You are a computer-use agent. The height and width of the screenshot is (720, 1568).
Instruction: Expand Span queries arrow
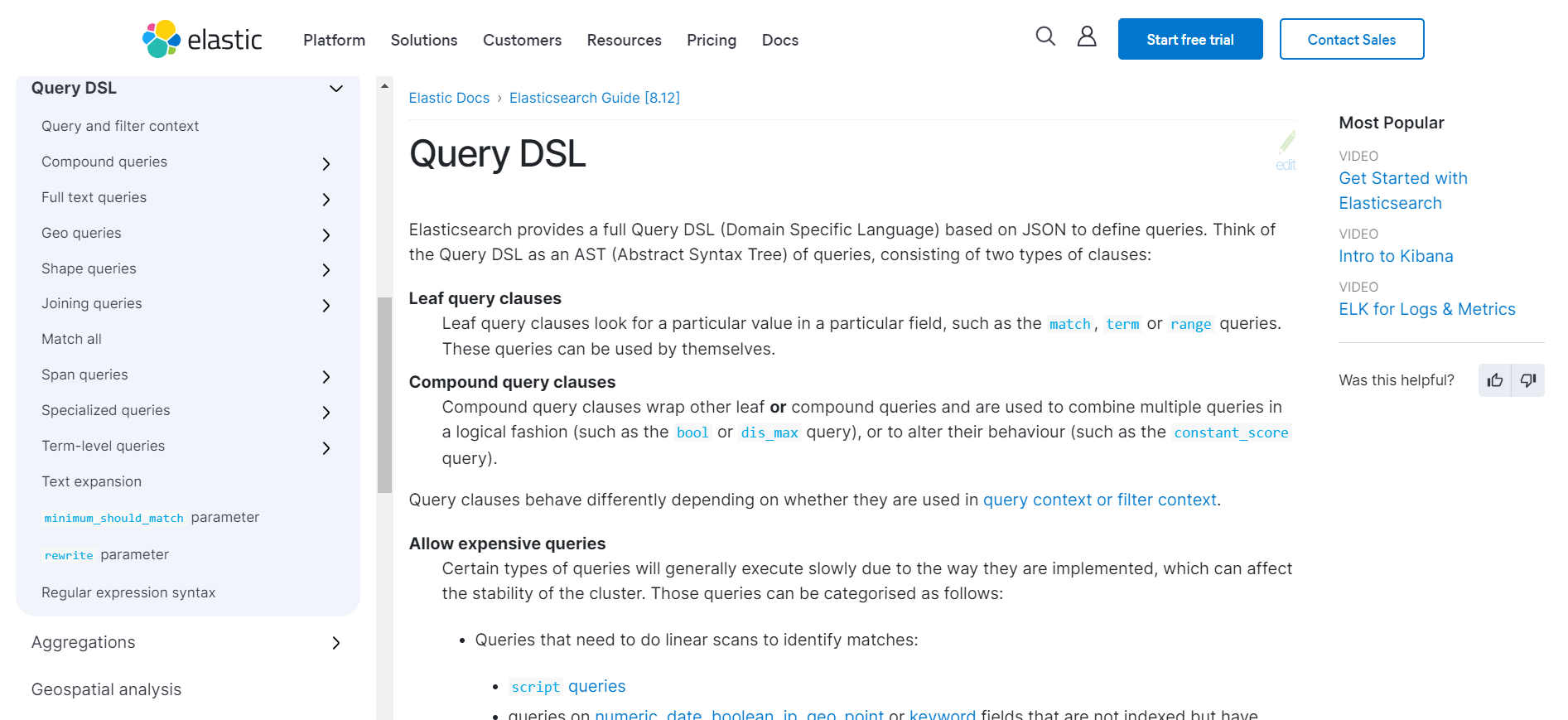point(326,377)
